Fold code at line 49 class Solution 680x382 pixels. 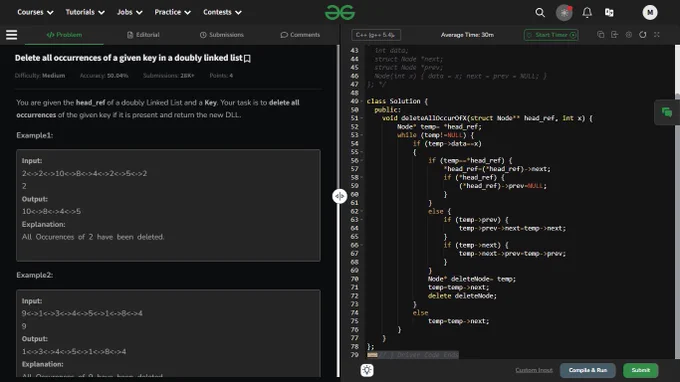click(x=362, y=101)
